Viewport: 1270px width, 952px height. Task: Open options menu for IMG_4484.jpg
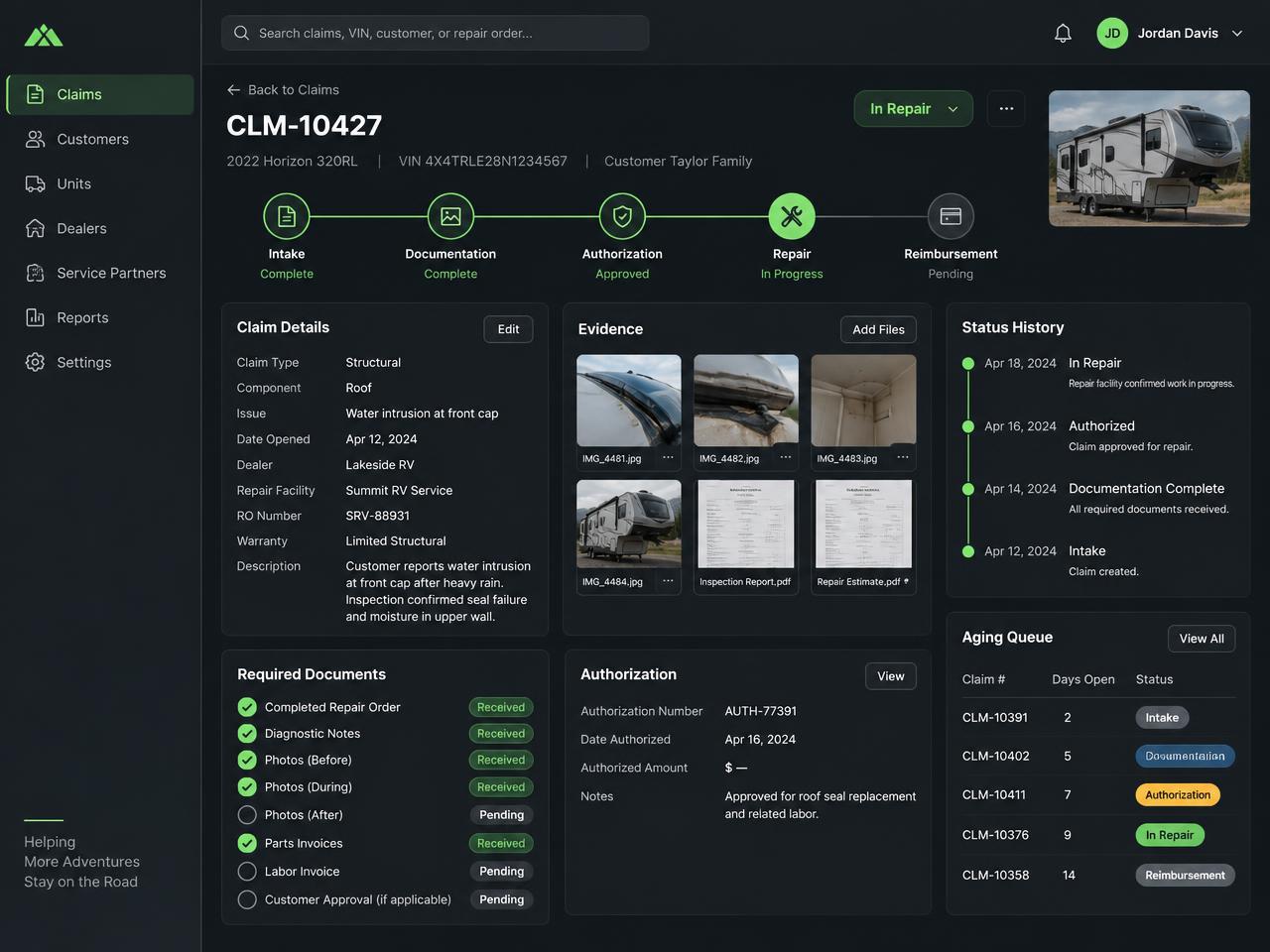668,581
